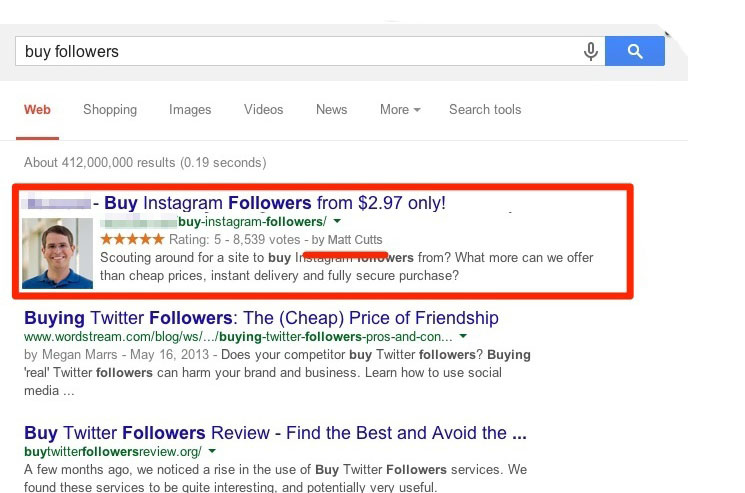Go to the Videos tab

pos(263,110)
